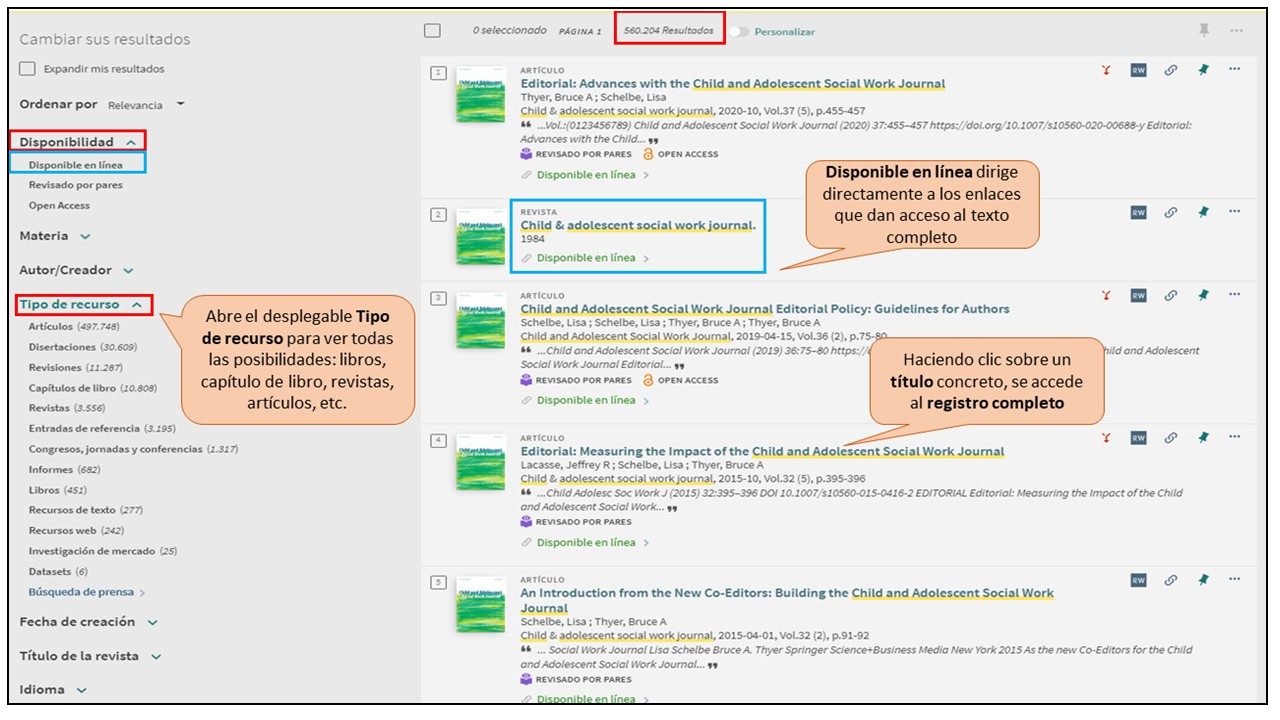The height and width of the screenshot is (720, 1280).
Task: Open 'Child & adolescent social work journal' title
Action: (x=637, y=225)
